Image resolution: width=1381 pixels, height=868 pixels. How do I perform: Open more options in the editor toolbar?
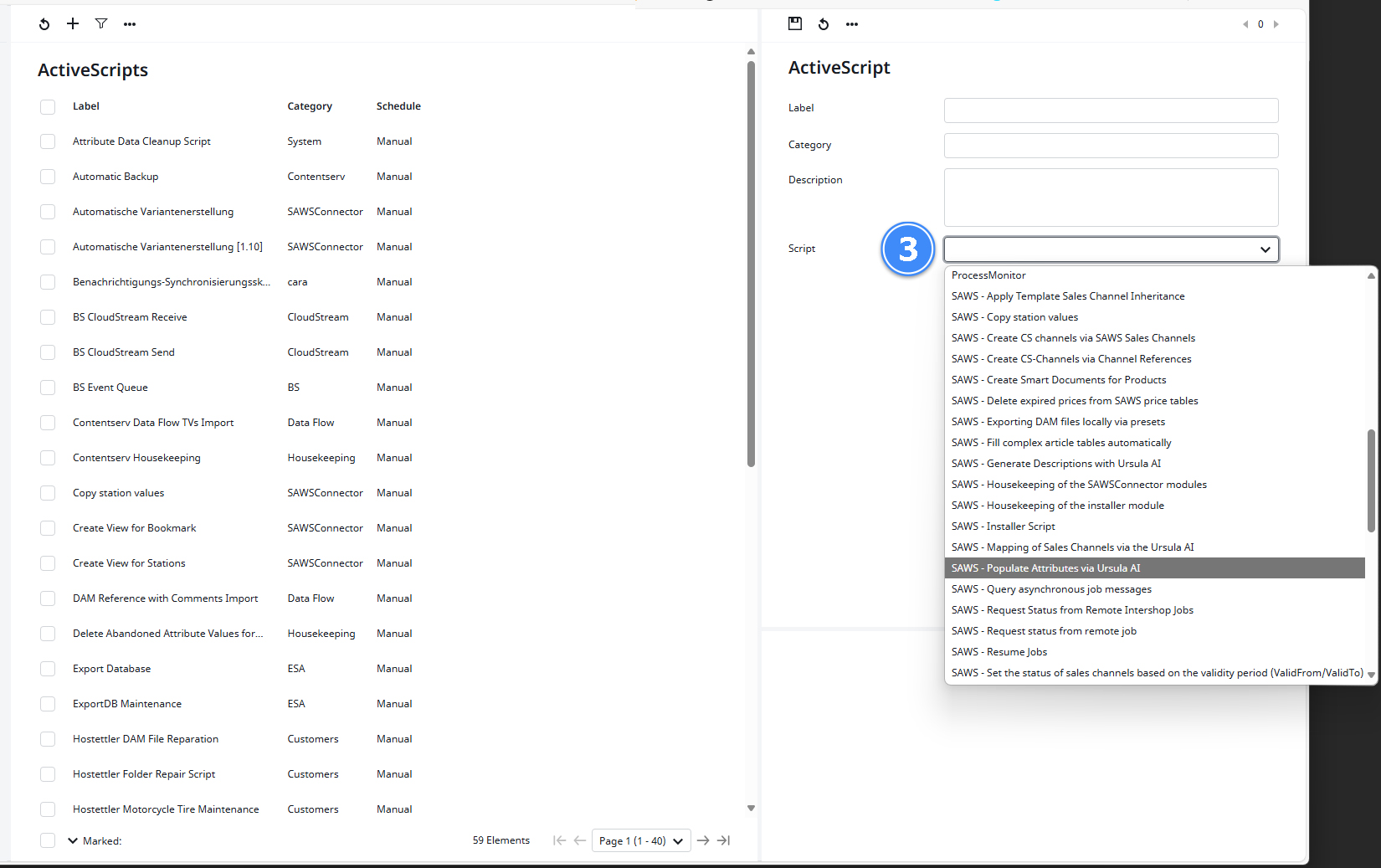(x=852, y=24)
